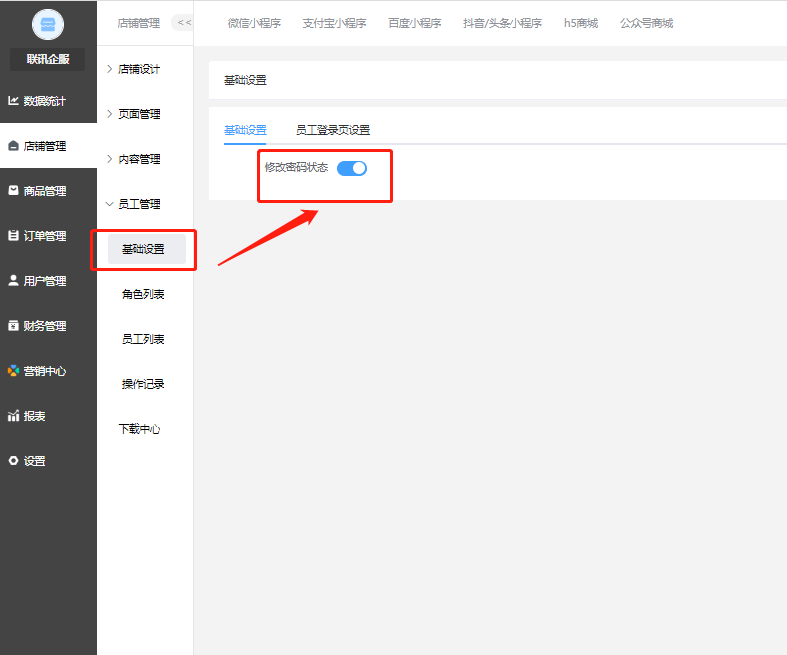Open 员工列表 in the submenu
Viewport: 787px width, 655px height.
pos(143,339)
